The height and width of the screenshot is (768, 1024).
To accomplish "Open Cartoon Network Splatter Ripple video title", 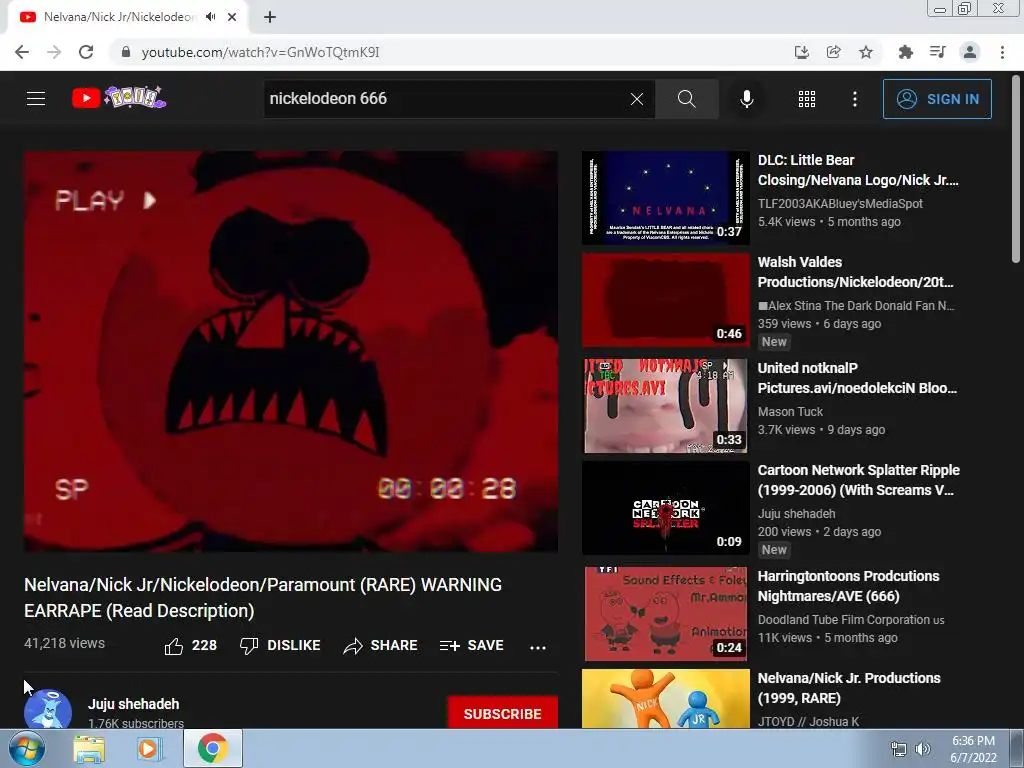I will point(858,480).
